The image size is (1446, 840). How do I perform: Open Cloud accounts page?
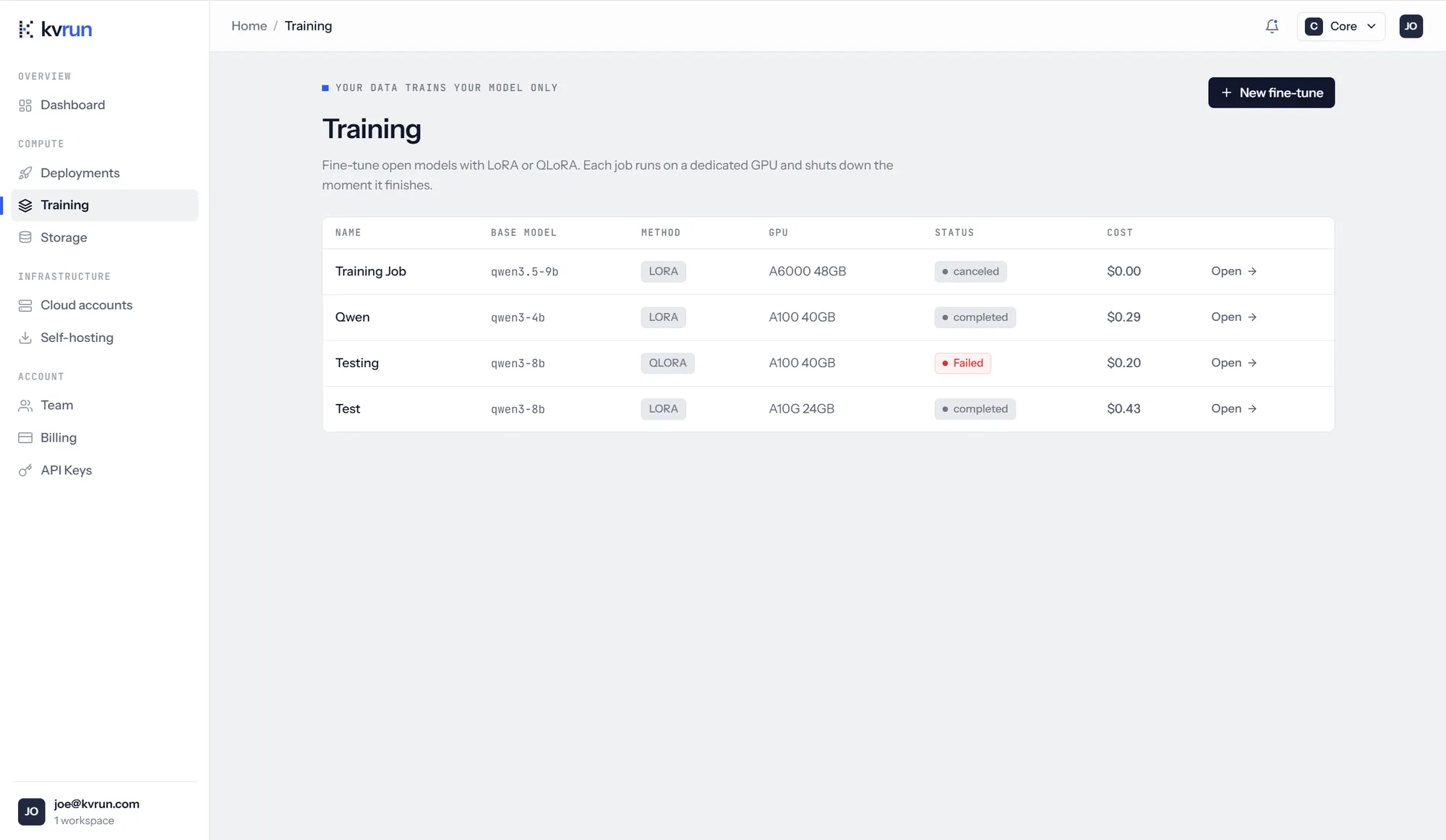tap(105, 305)
